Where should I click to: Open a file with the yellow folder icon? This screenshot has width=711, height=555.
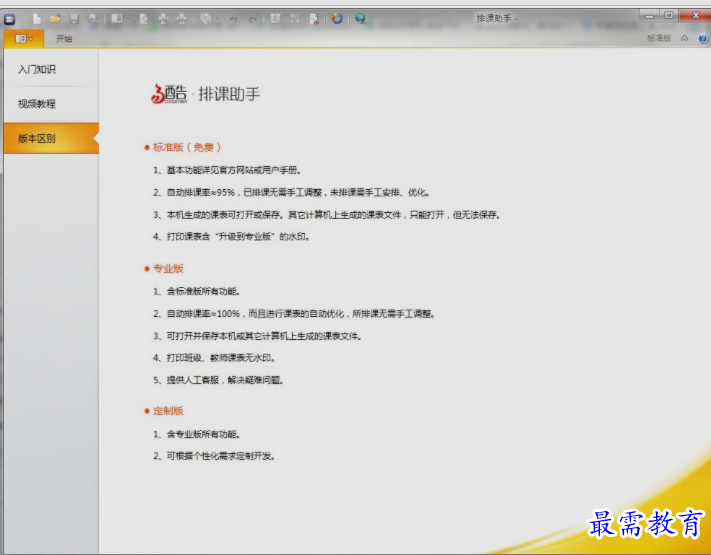[55, 19]
